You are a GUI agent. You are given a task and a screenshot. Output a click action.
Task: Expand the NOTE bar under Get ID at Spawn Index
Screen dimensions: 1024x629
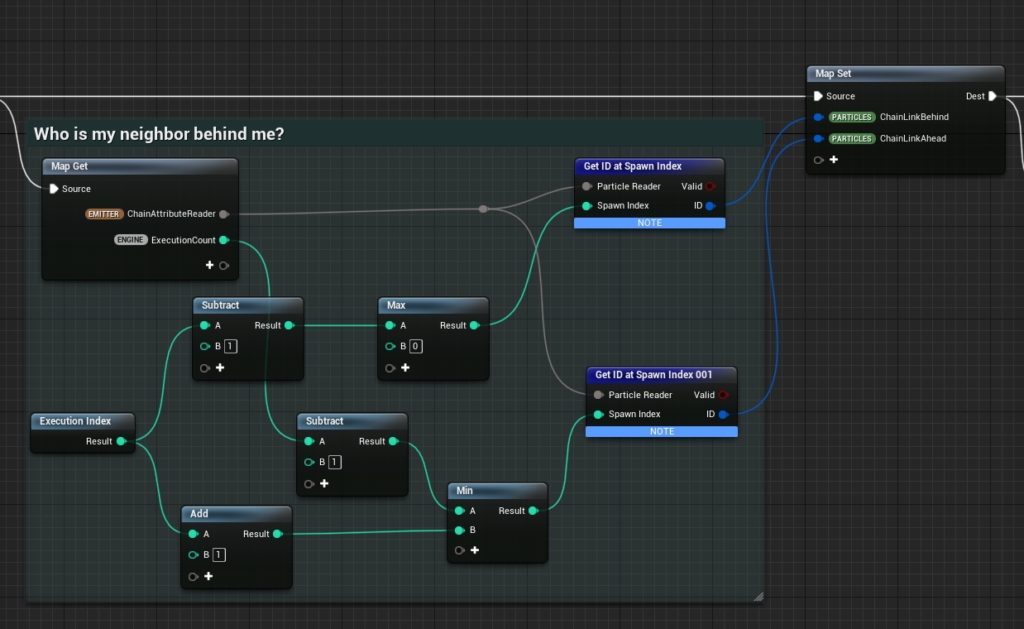point(650,223)
